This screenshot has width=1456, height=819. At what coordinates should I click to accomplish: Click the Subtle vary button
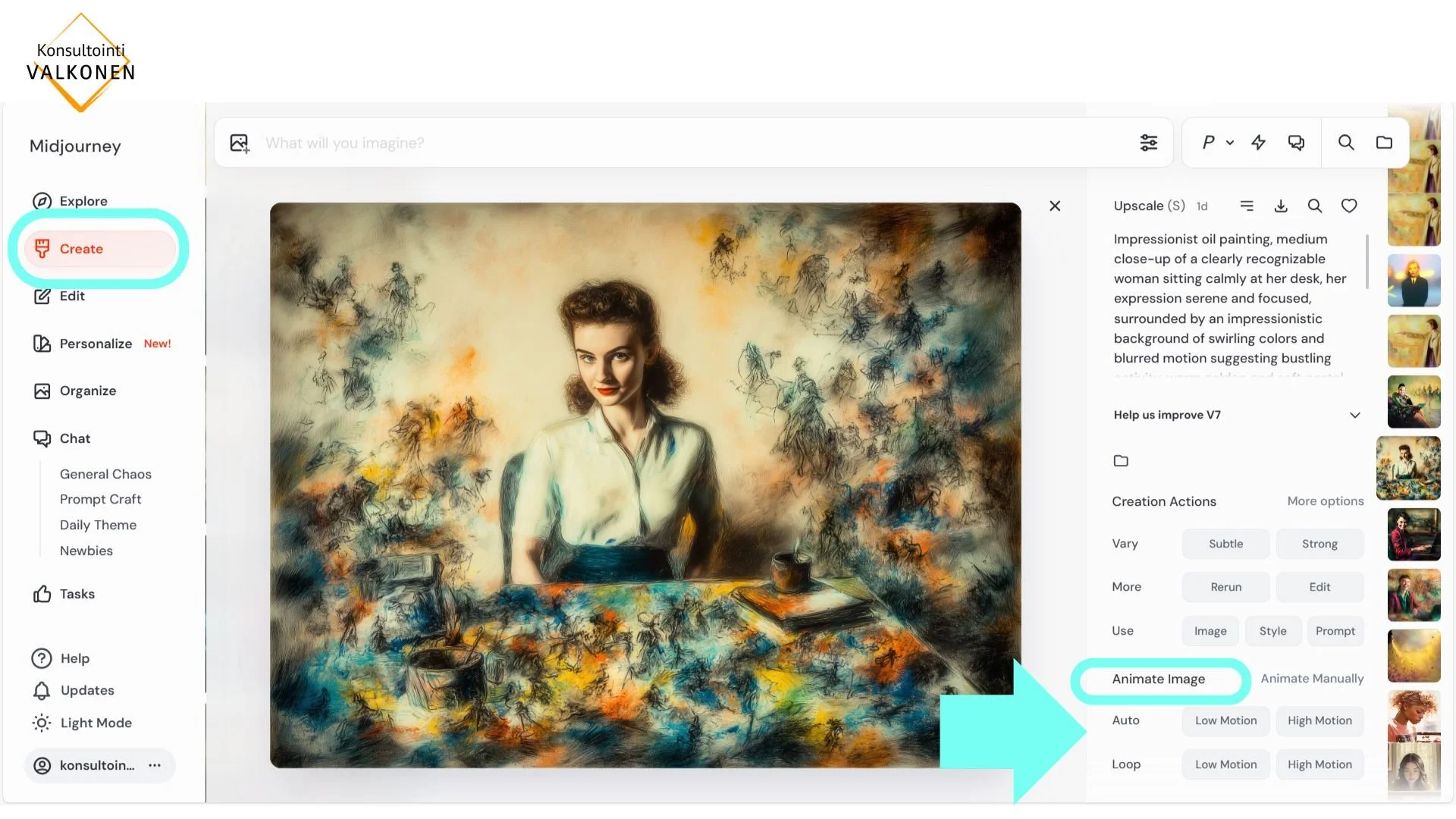pyautogui.click(x=1225, y=544)
